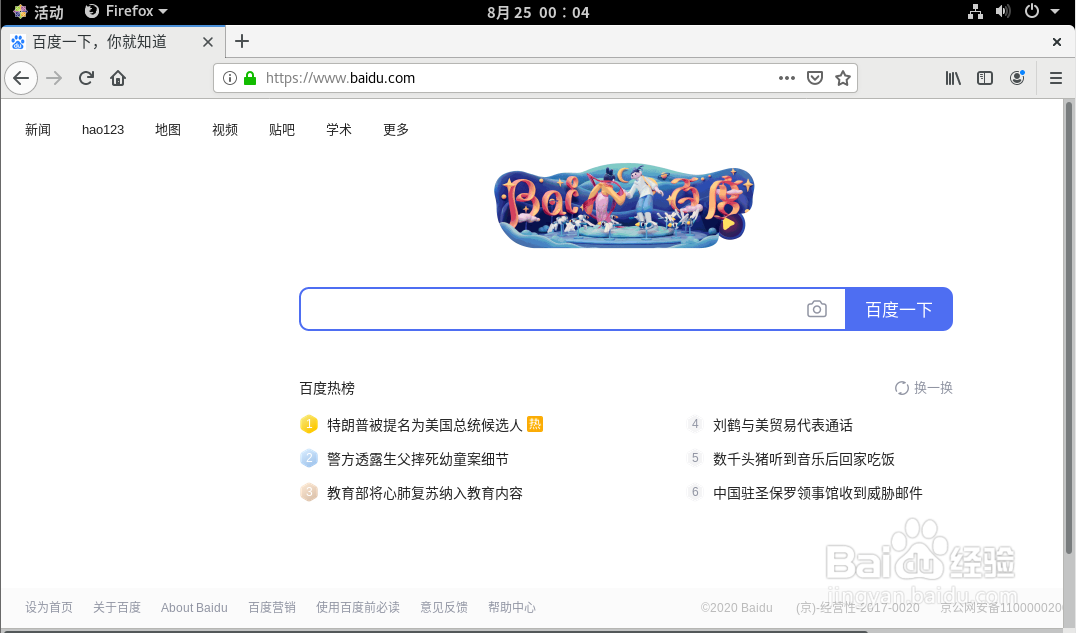Expand the 更多 more menu
The image size is (1076, 633).
pyautogui.click(x=396, y=130)
